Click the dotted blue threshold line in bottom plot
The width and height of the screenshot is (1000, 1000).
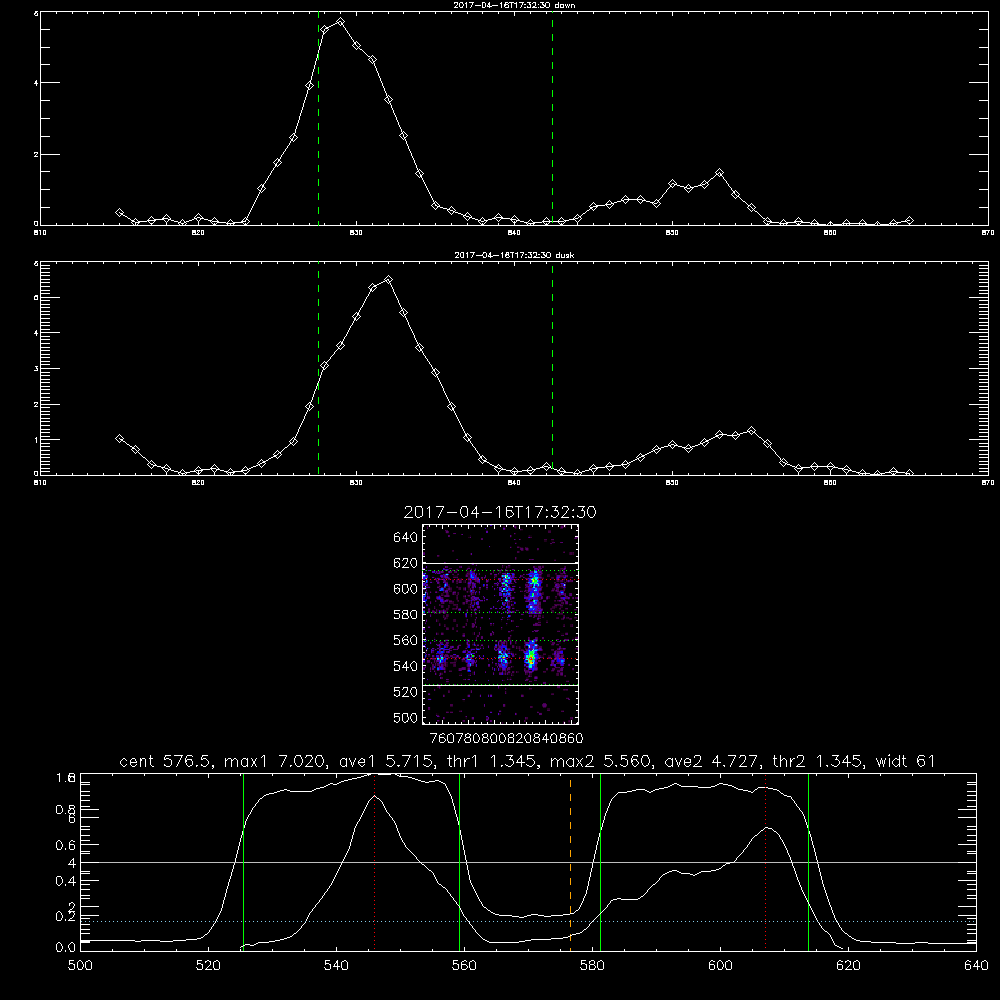[x=528, y=921]
